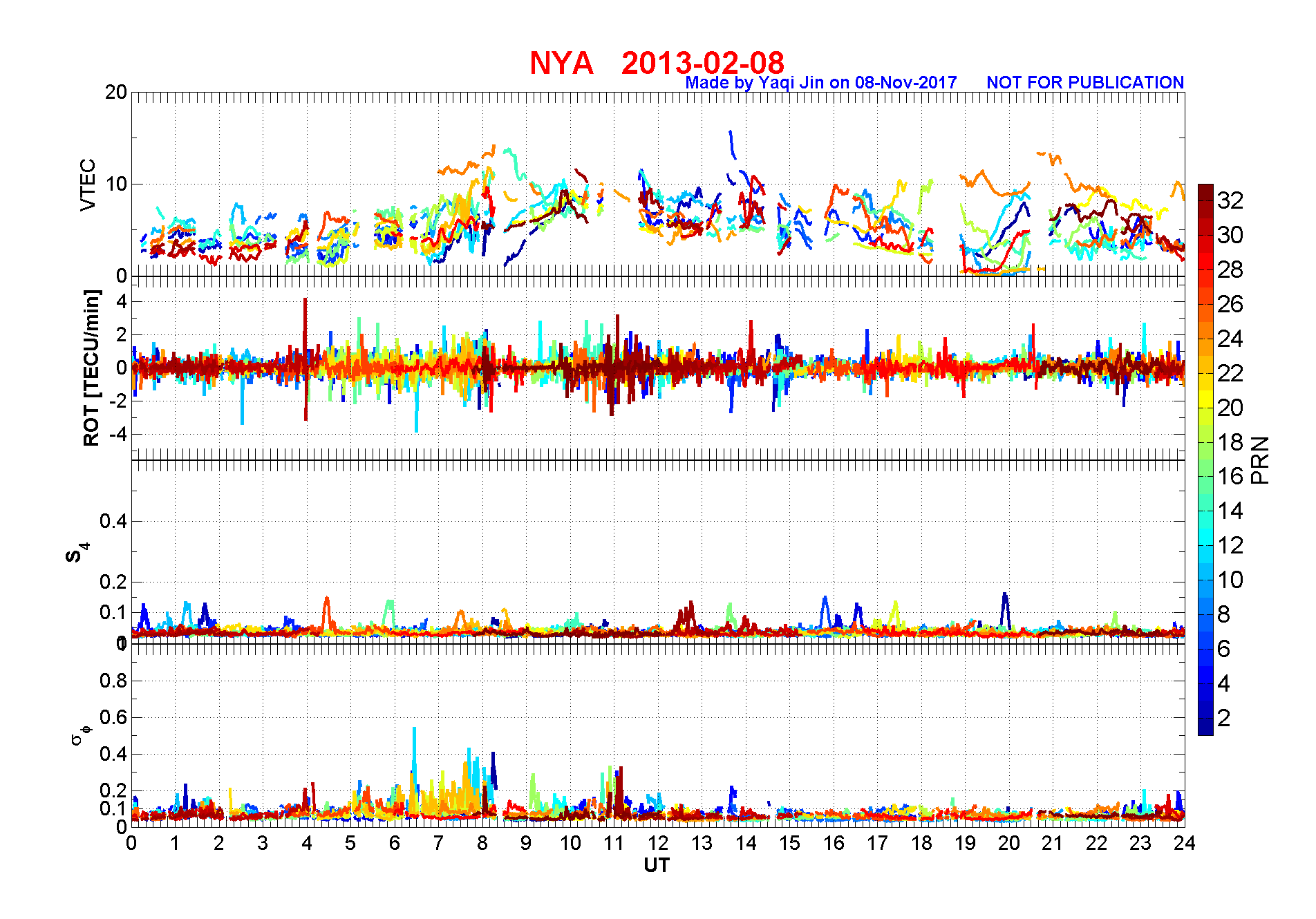Click the PRN colorbar gradient strip
The image size is (1316, 919).
tap(1205, 459)
